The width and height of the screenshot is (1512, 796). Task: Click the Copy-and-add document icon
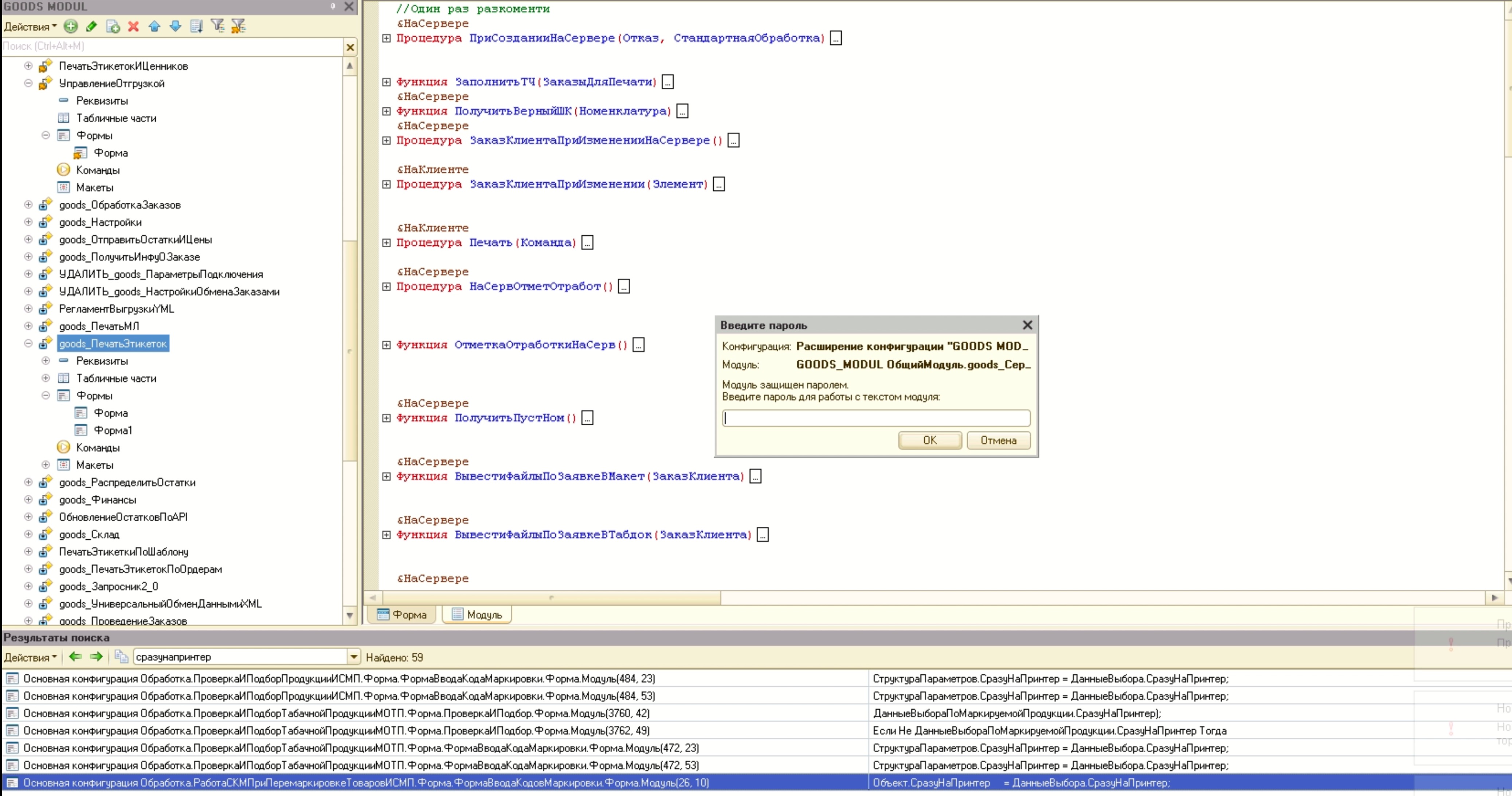pyautogui.click(x=113, y=26)
